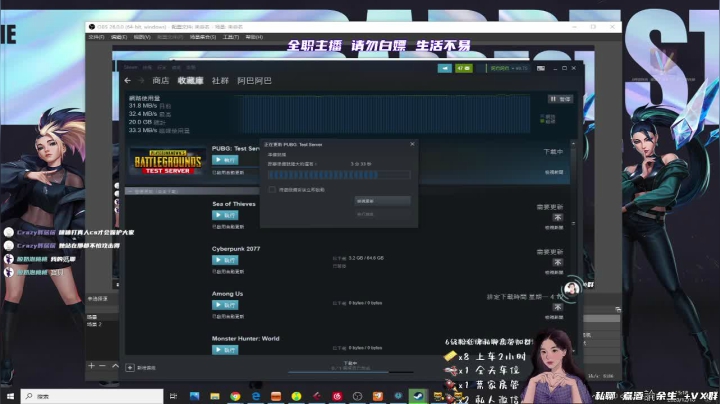Play Sea of Thieves with the play button
Image resolution: width=720 pixels, height=404 pixels.
(x=225, y=215)
